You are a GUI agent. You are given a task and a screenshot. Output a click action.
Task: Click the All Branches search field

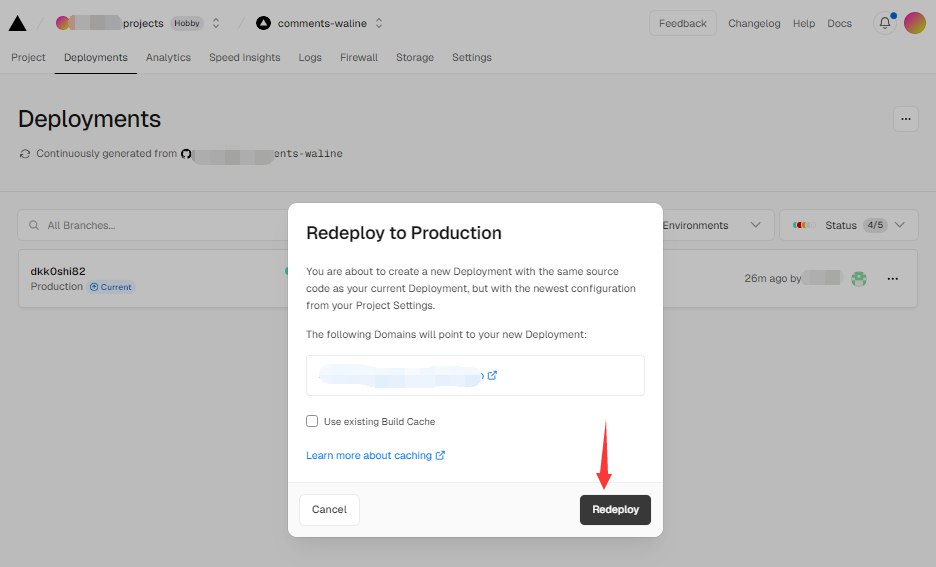tap(150, 226)
